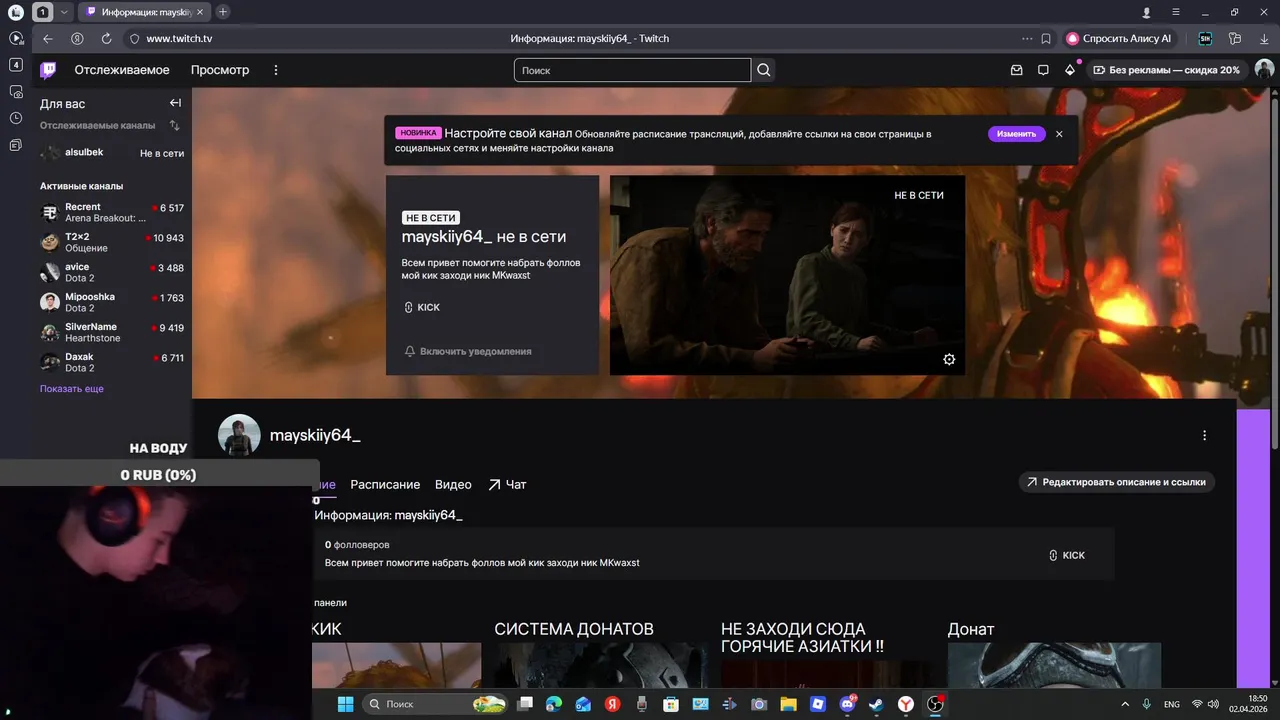Open the address bar three-dot options
This screenshot has width=1280, height=720.
tap(1026, 38)
